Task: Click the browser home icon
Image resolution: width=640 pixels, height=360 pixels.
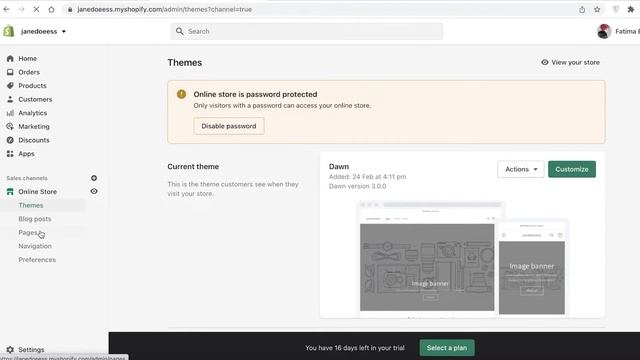Action: [51, 9]
